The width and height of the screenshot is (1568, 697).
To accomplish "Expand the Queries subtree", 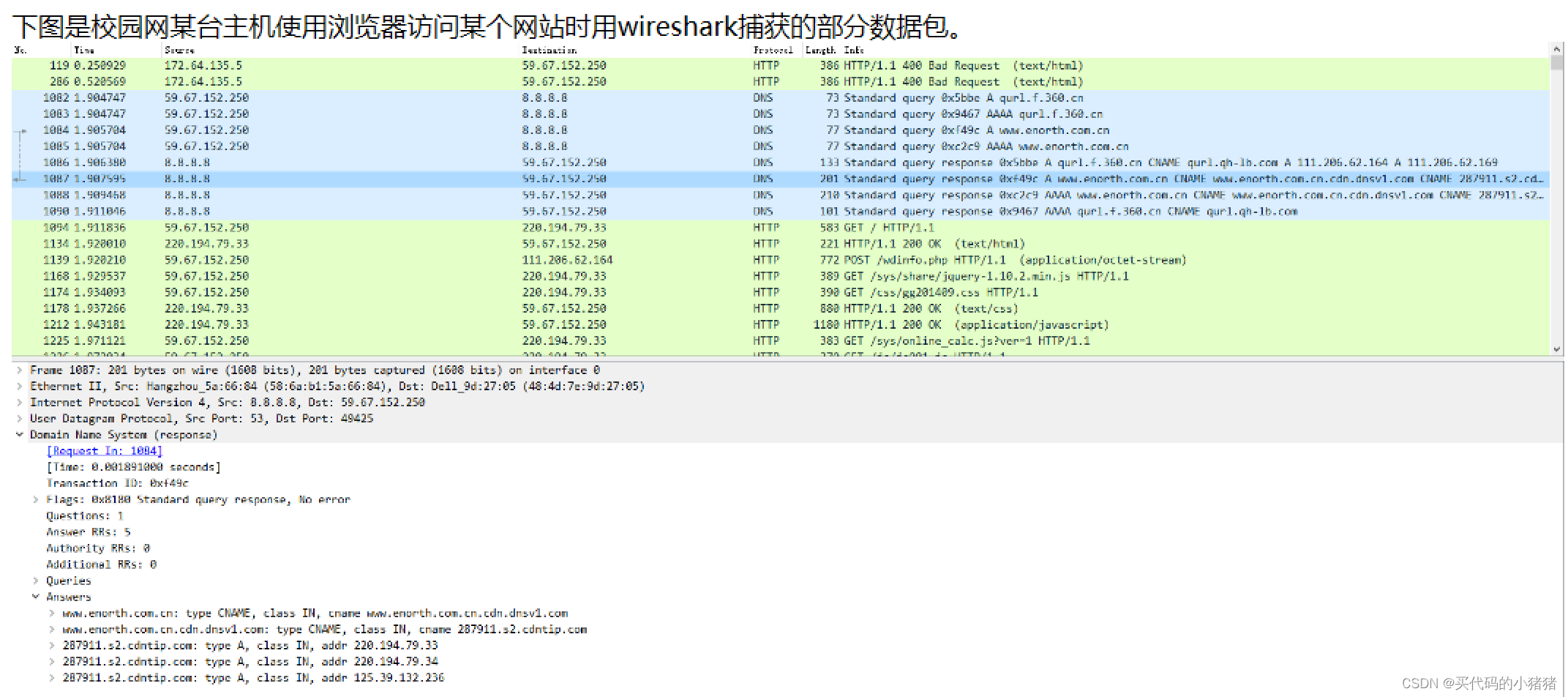I will [36, 581].
